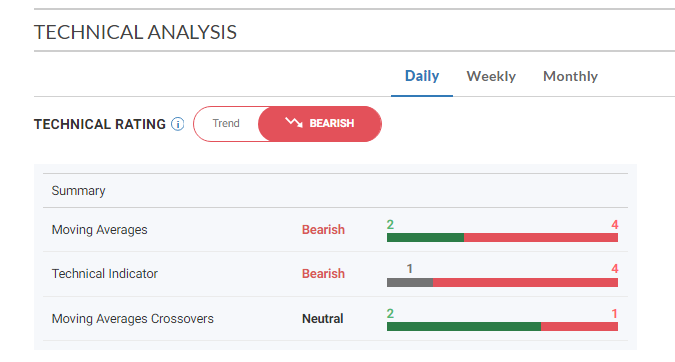Viewport: 675px width, 362px height.
Task: Click the TECHNICAL RATING label text
Action: tap(100, 124)
